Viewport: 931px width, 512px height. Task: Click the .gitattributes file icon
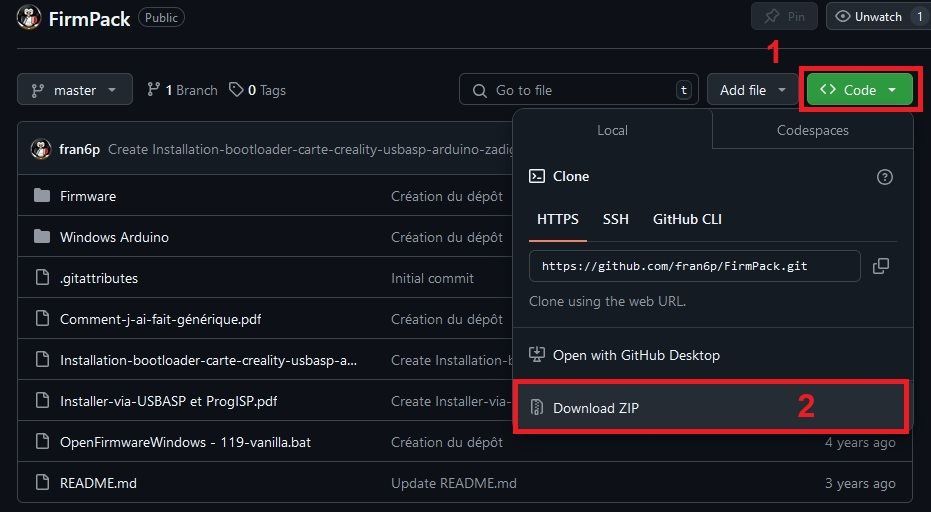(42, 277)
